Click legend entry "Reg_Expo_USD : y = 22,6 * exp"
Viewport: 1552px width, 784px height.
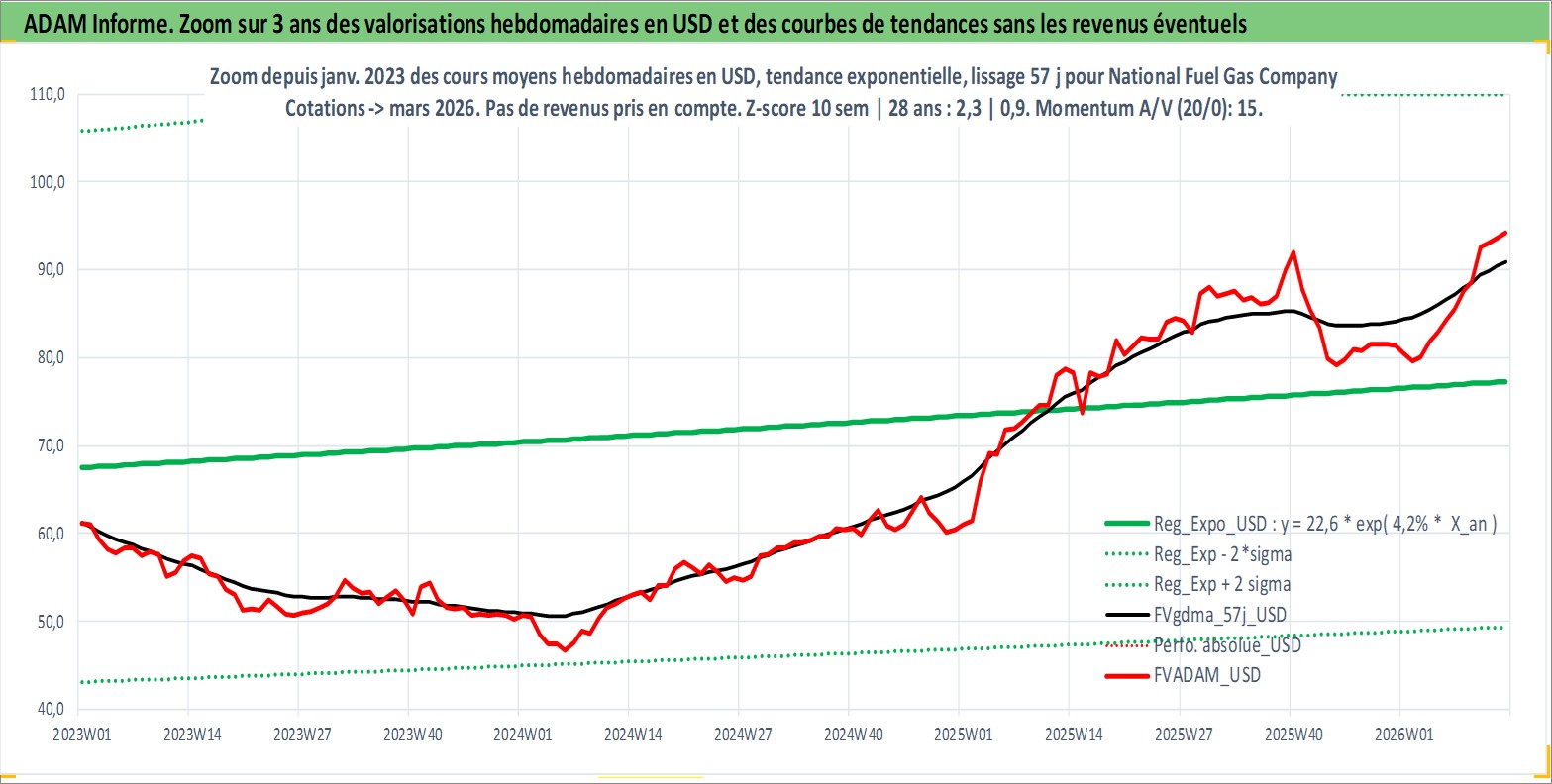[1300, 524]
